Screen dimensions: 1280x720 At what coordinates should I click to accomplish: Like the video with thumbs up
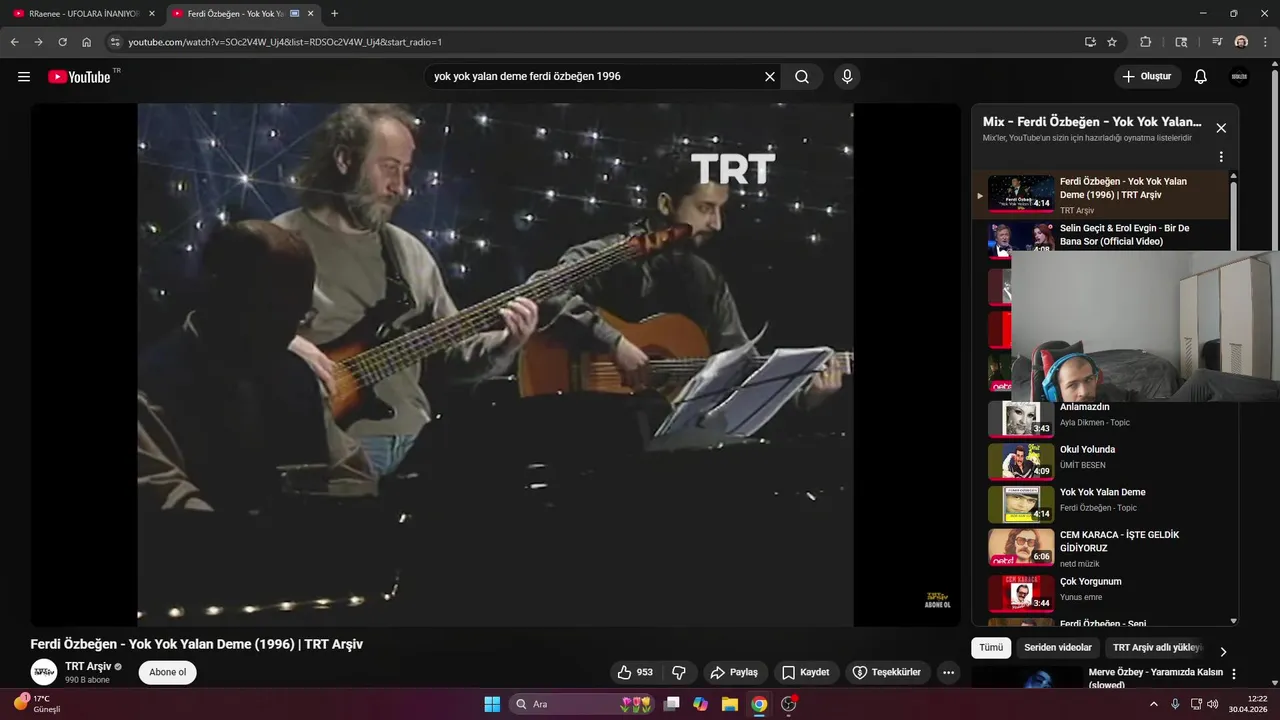click(635, 672)
